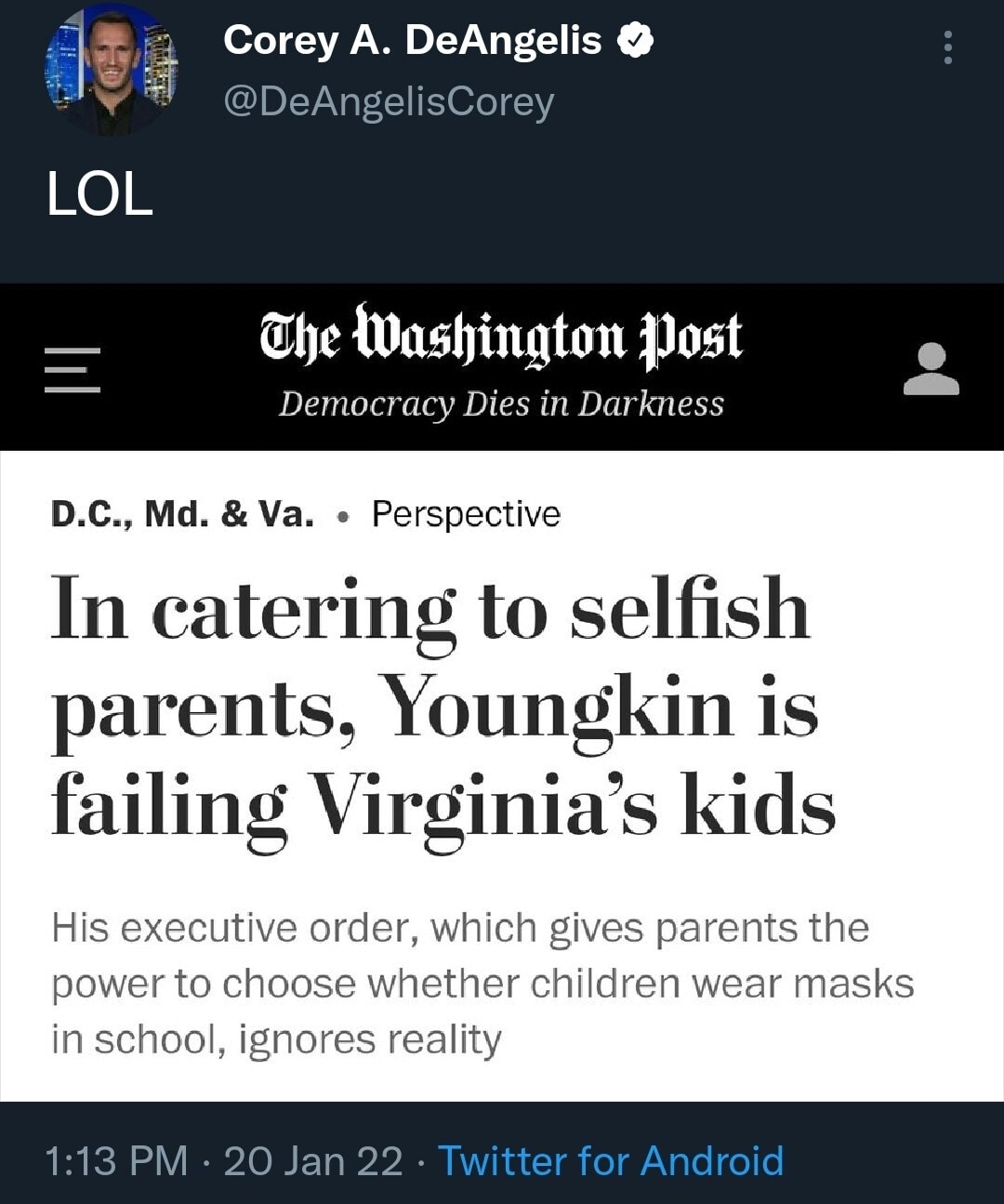The image size is (1004, 1204).
Task: Click the Washington Post account profile icon
Action: click(931, 369)
